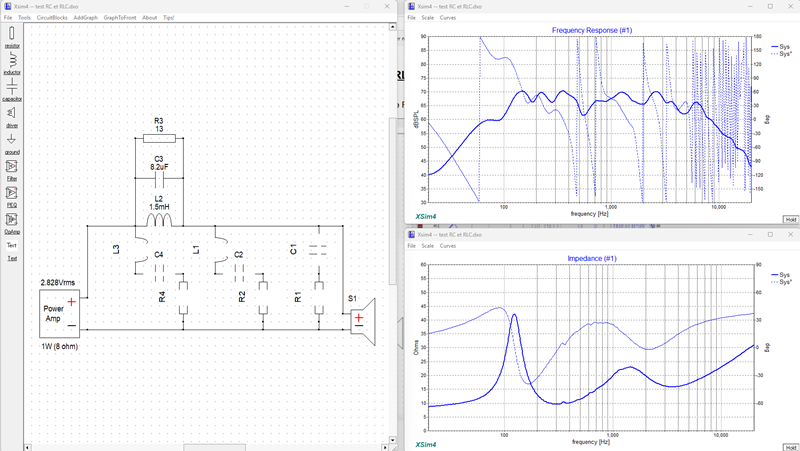Click Hold button in Impedance graph
This screenshot has width=800, height=451.
point(791,447)
